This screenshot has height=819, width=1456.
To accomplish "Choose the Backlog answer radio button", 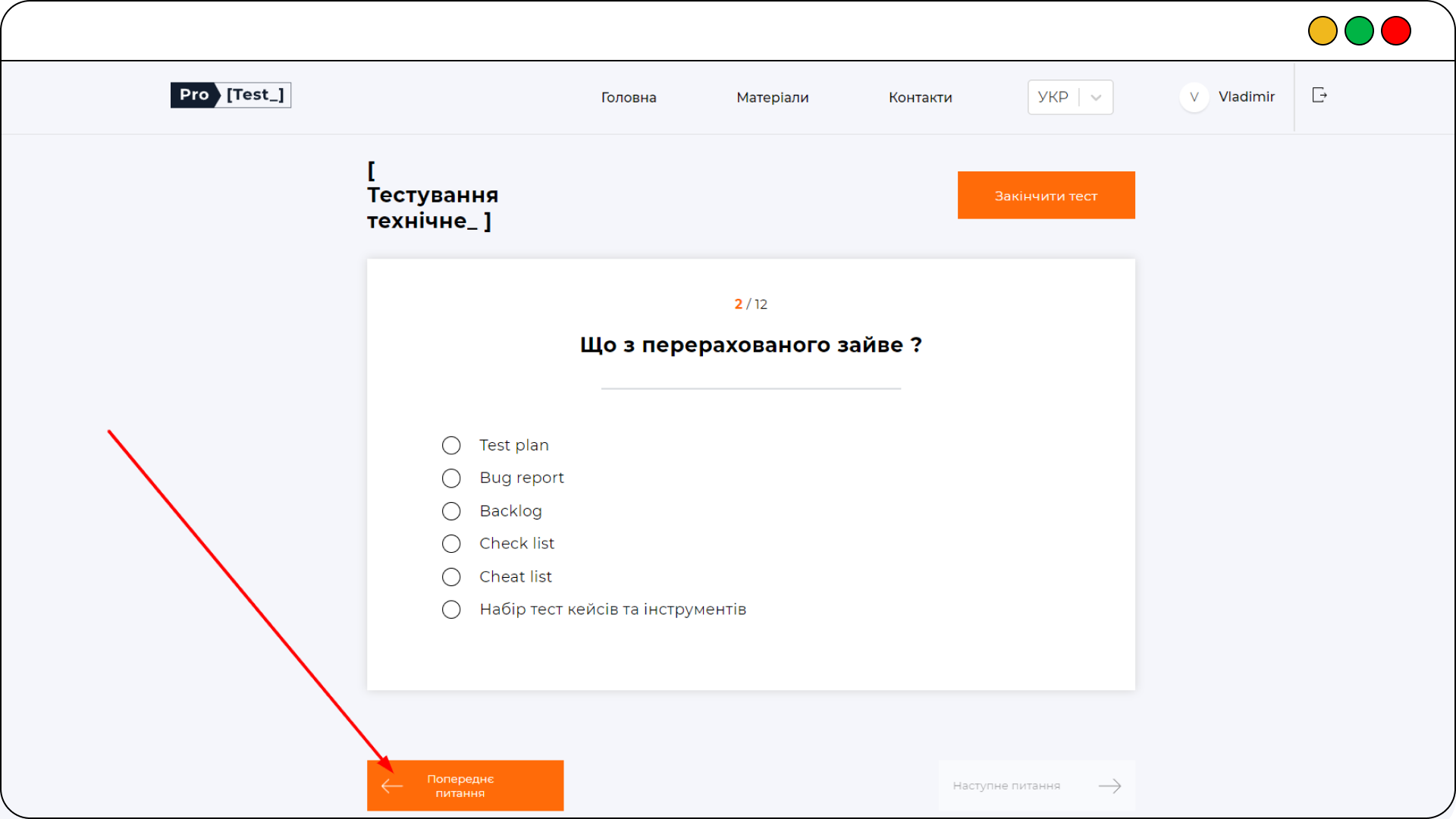I will (451, 511).
